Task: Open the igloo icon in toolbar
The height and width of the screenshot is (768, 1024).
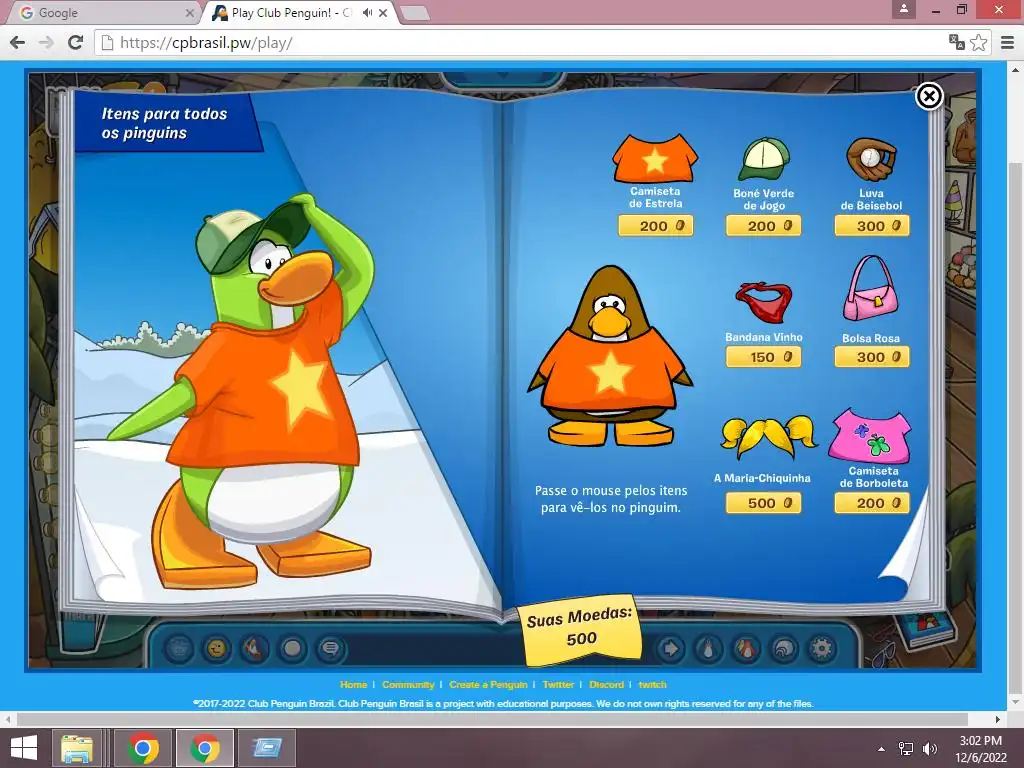Action: click(x=784, y=648)
